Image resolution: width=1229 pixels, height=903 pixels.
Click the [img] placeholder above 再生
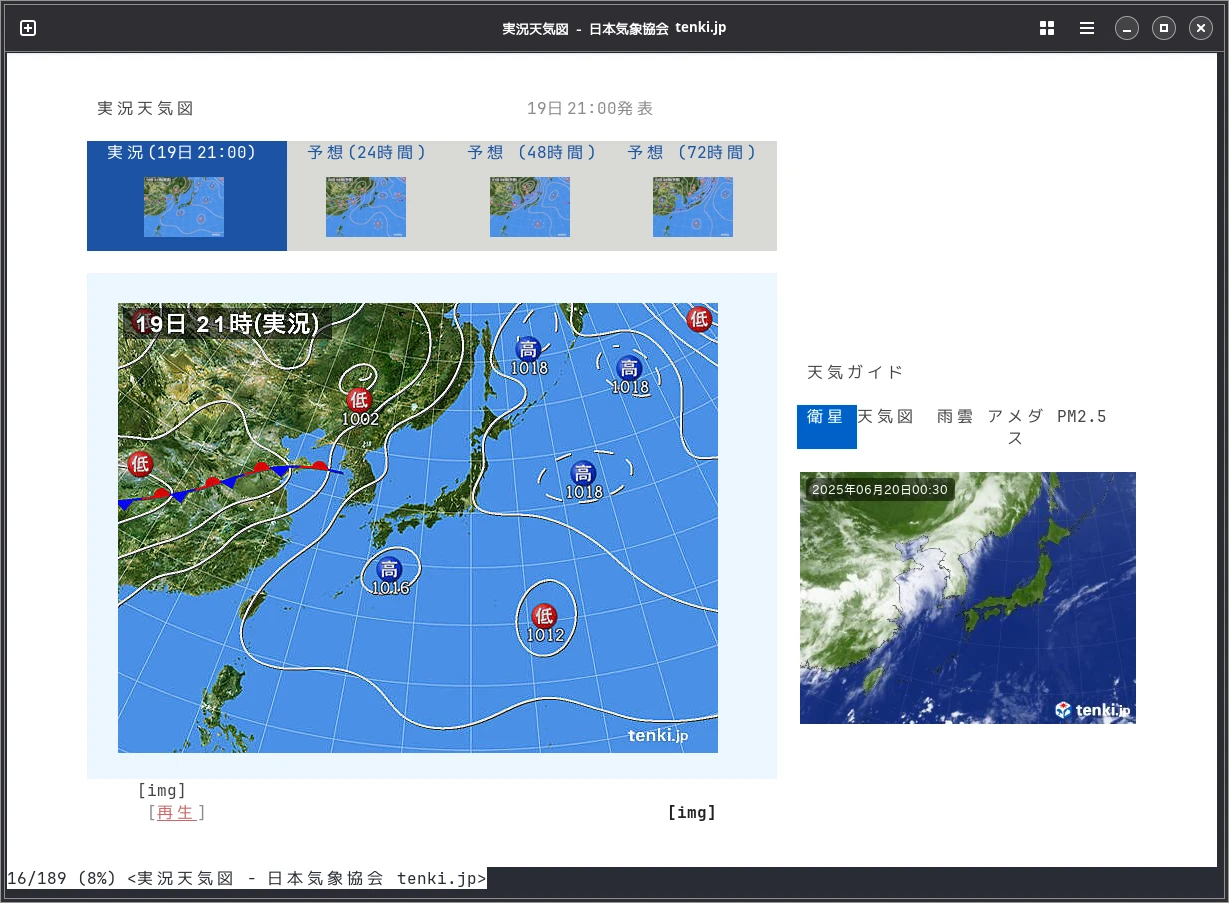click(x=162, y=791)
